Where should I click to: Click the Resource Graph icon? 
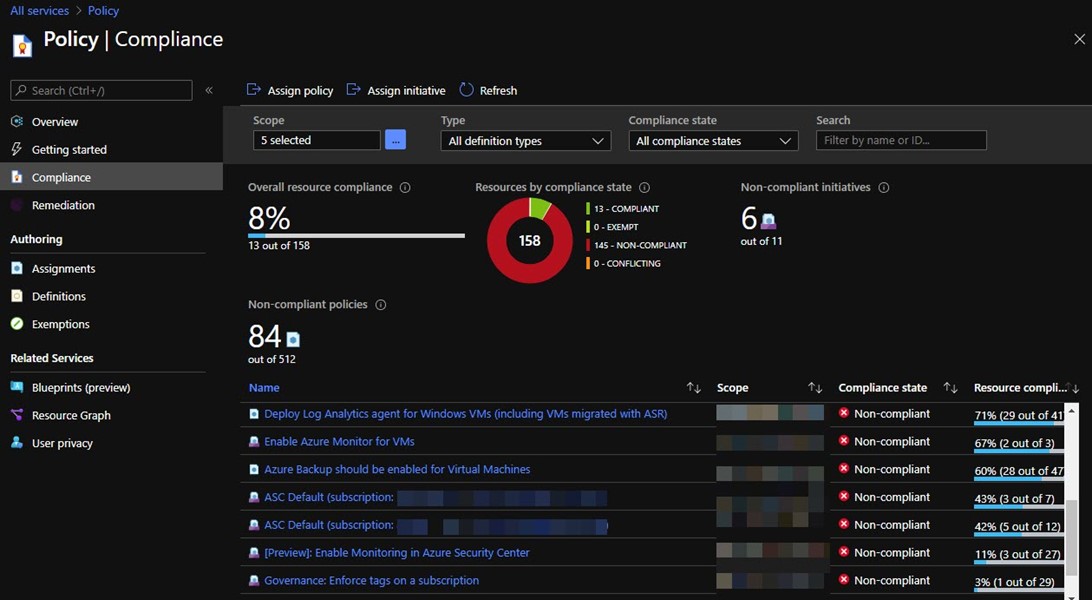click(x=17, y=415)
